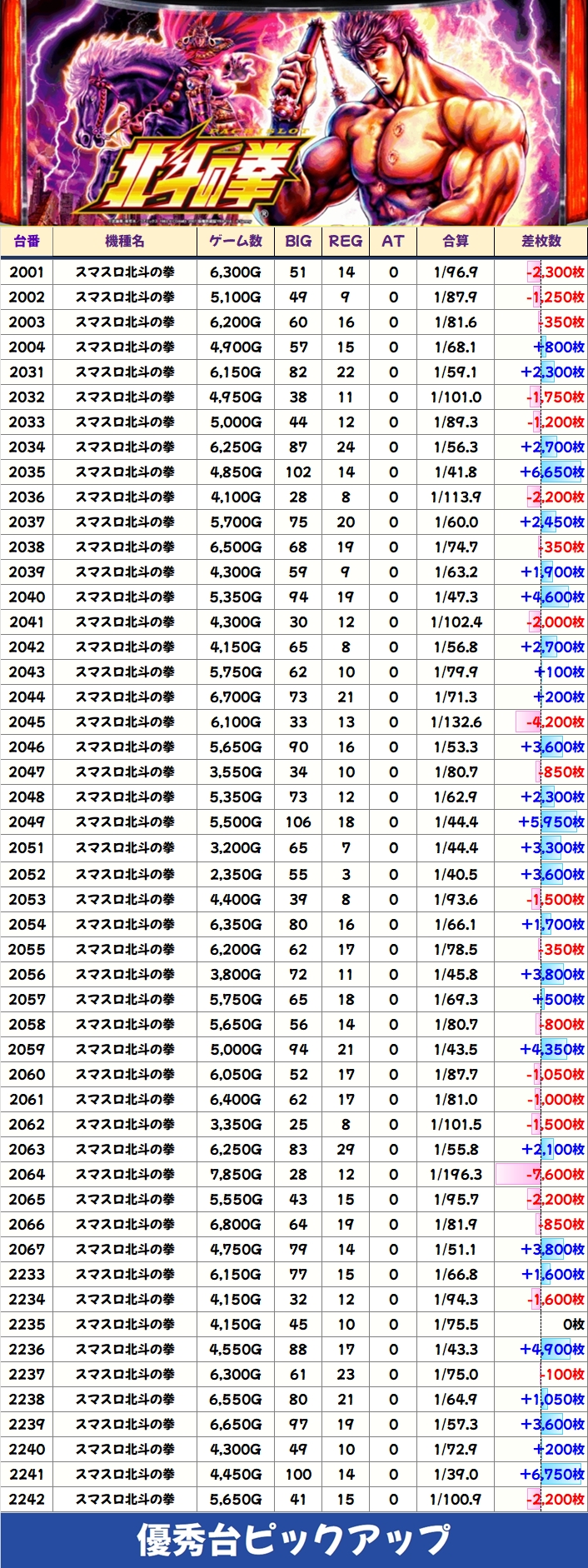The height and width of the screenshot is (1568, 588).
Task: Click the AT column header
Action: [393, 241]
